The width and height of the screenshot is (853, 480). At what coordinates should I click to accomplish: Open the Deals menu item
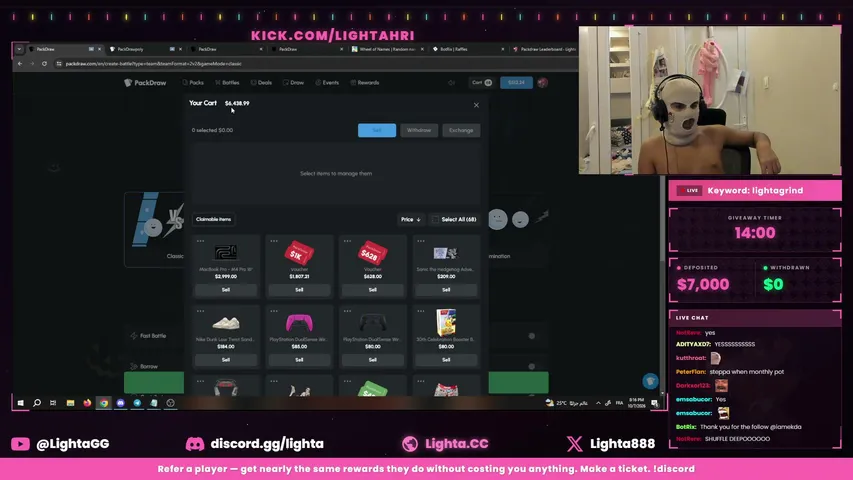click(261, 83)
